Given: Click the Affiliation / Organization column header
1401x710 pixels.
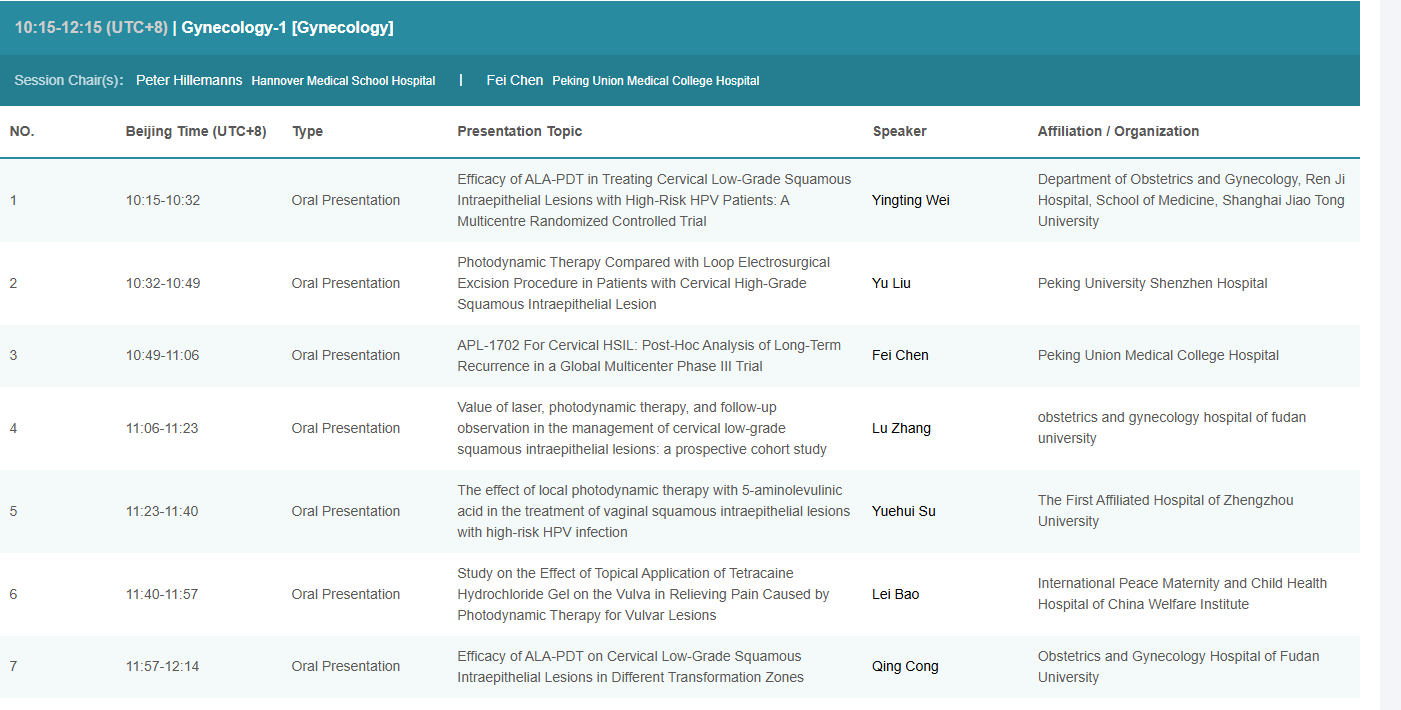Looking at the screenshot, I should (1118, 131).
